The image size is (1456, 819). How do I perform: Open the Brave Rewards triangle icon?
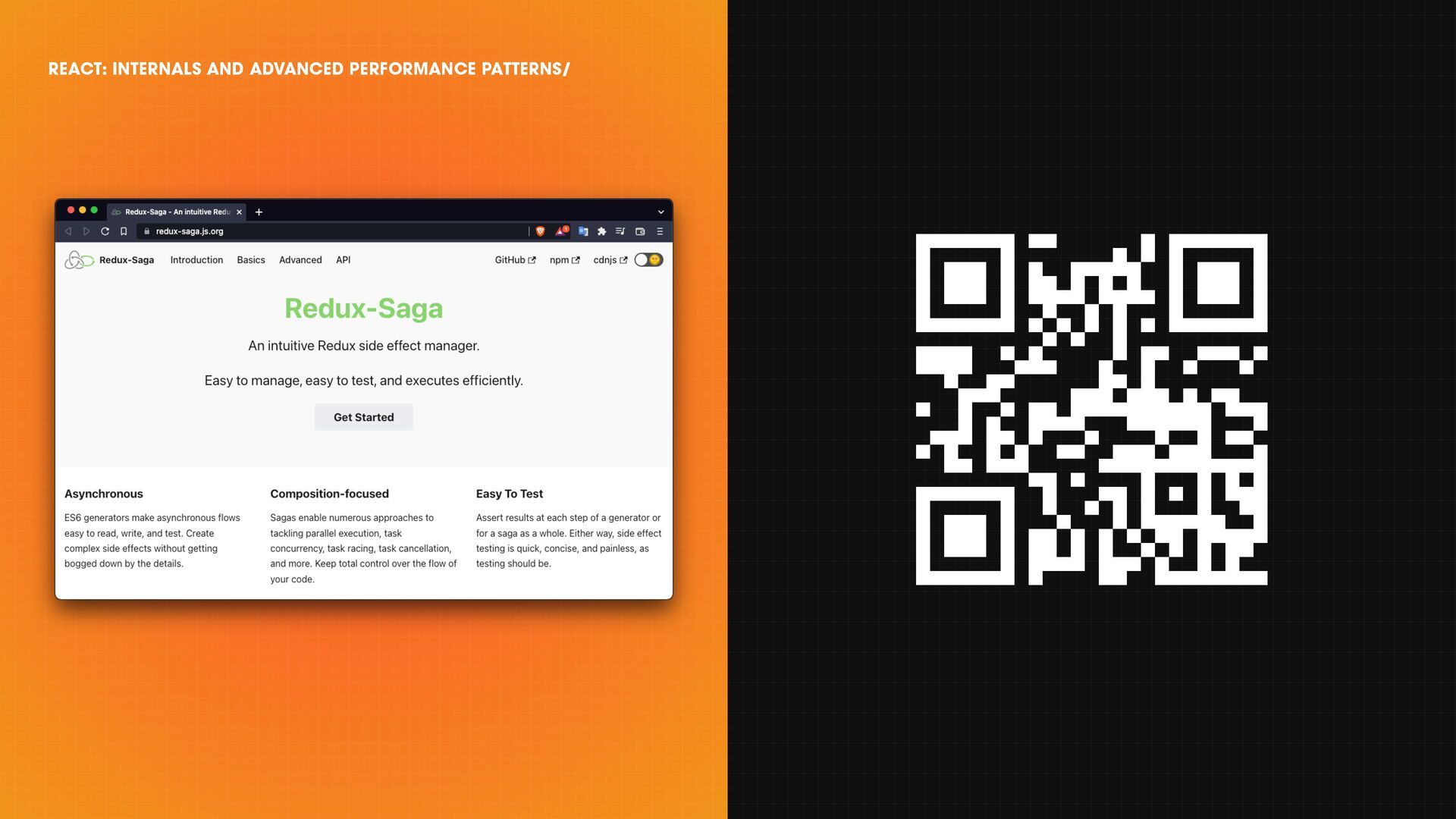tap(561, 231)
